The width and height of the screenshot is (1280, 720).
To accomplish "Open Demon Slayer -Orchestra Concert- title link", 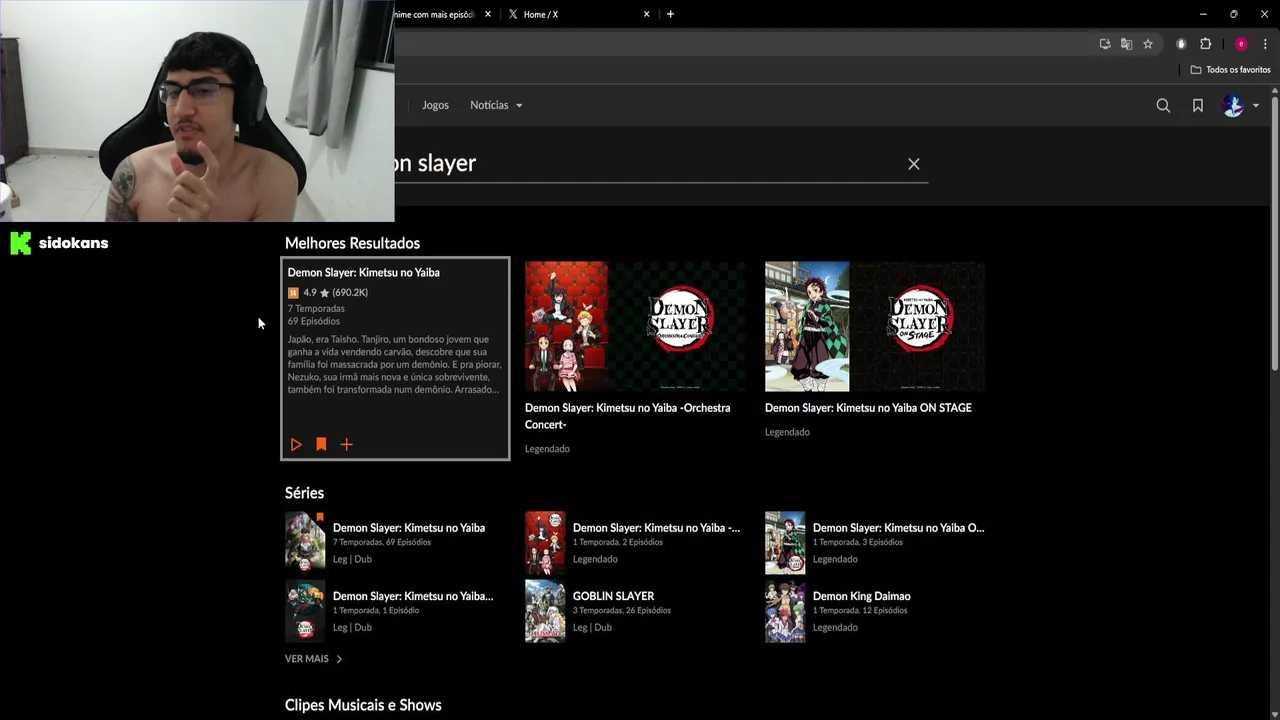I will pyautogui.click(x=627, y=416).
